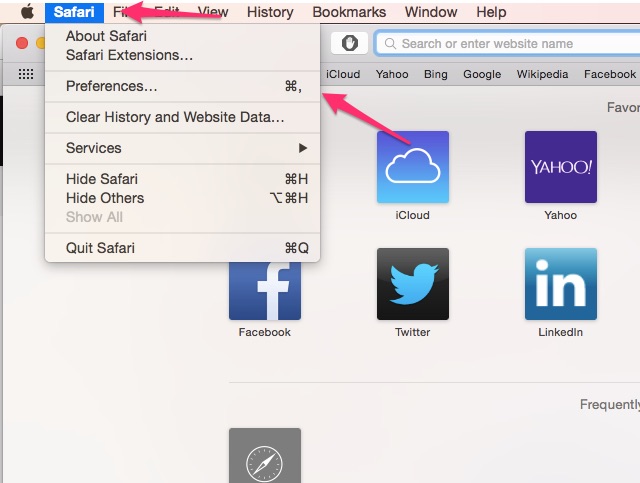Open the LinkedIn favorite tile
The height and width of the screenshot is (483, 640).
pyautogui.click(x=561, y=284)
